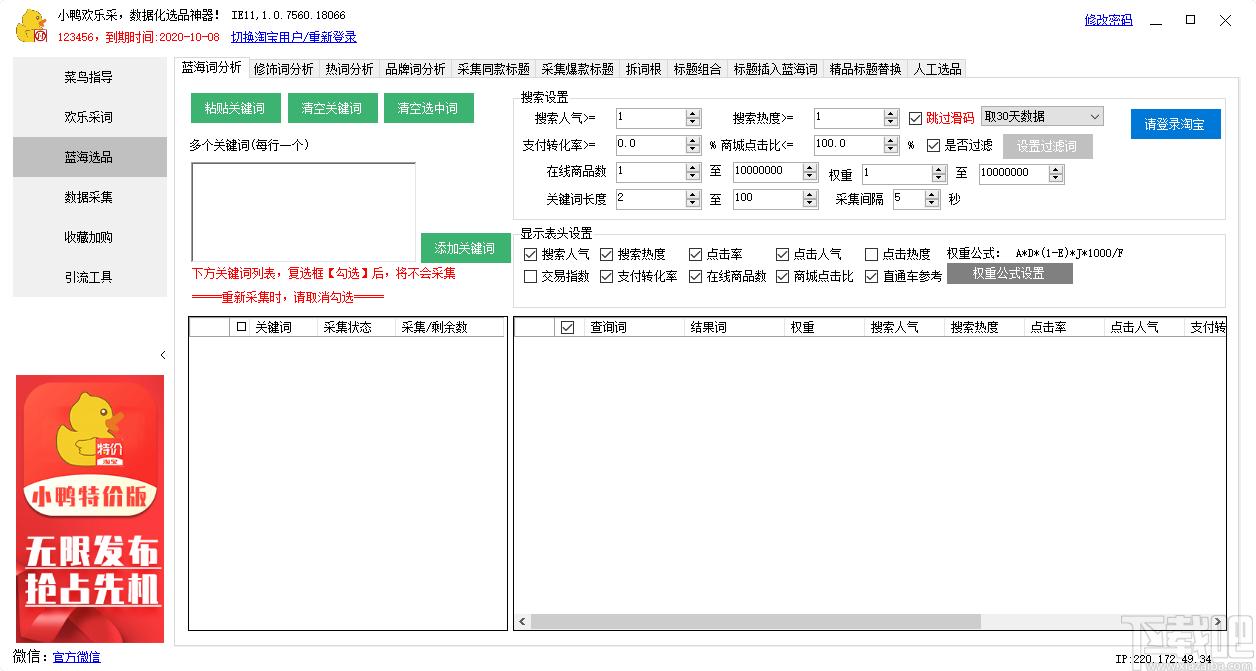1256x671 pixels.
Task: Click the stepper of 在线商品数 maximum field
Action: click(x=810, y=172)
